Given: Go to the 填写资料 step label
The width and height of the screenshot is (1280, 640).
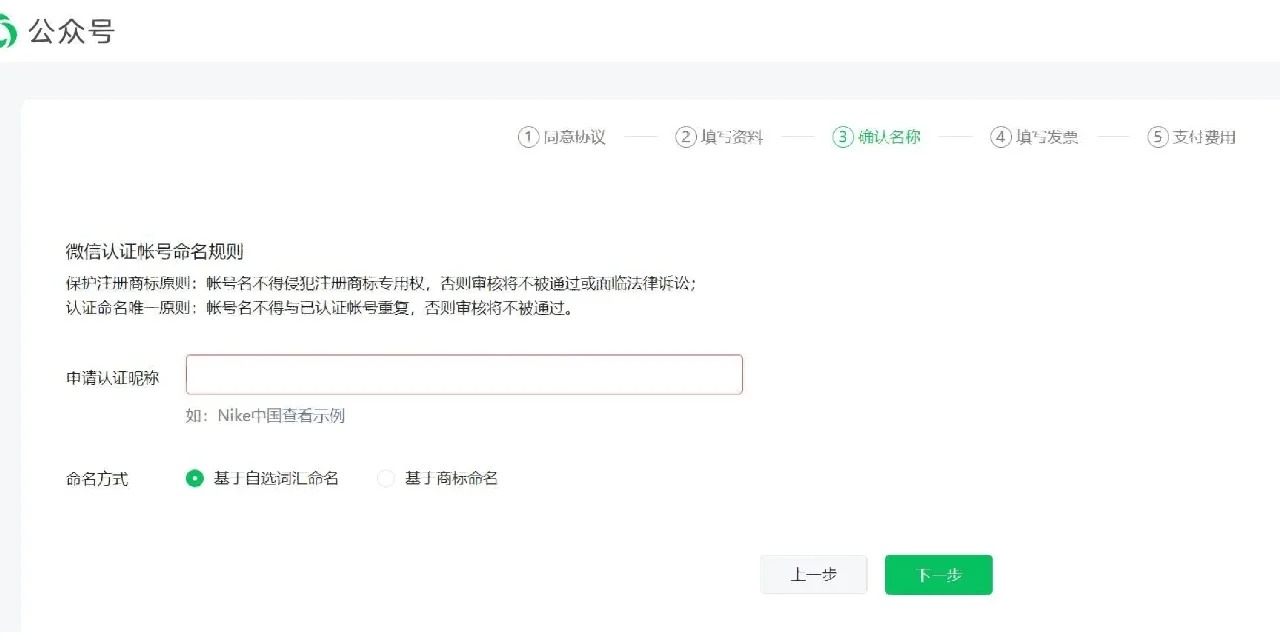Looking at the screenshot, I should click(x=732, y=137).
